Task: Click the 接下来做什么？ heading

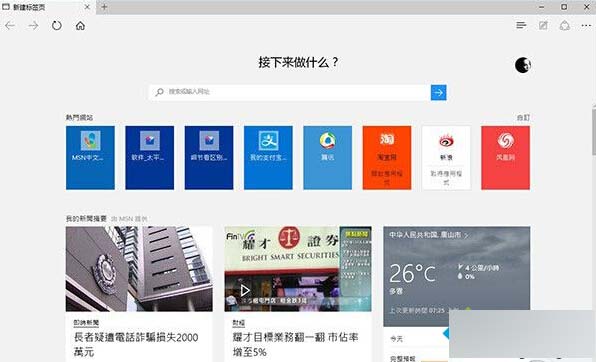Action: [298, 62]
